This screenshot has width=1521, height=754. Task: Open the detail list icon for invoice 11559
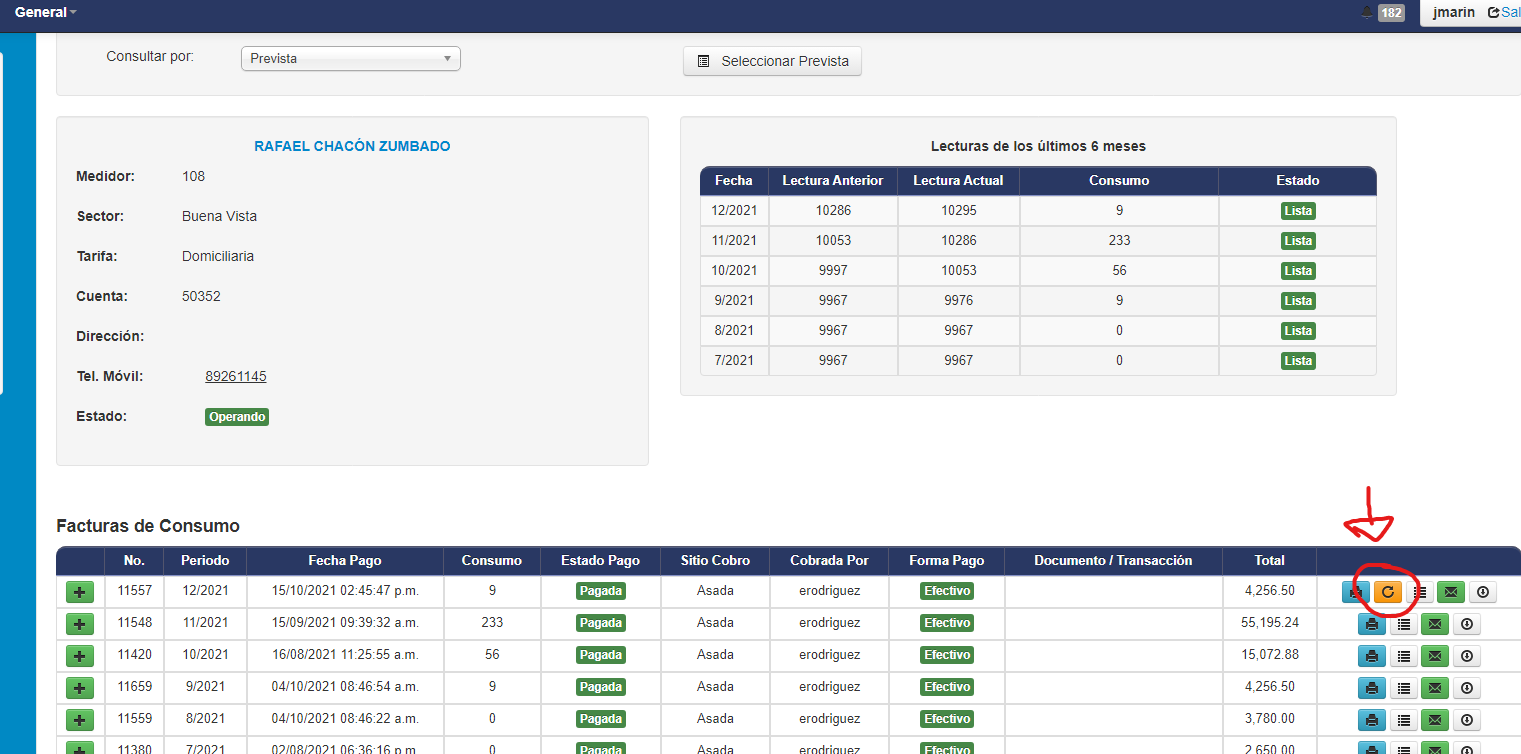point(1404,720)
